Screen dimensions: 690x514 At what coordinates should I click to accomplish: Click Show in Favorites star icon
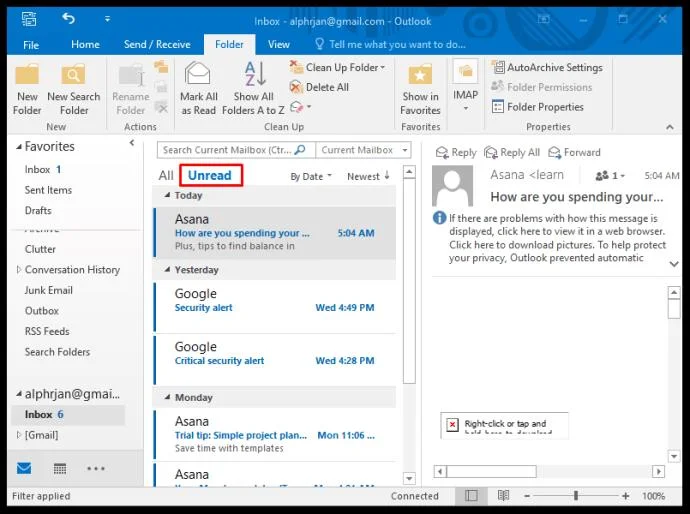coord(420,76)
